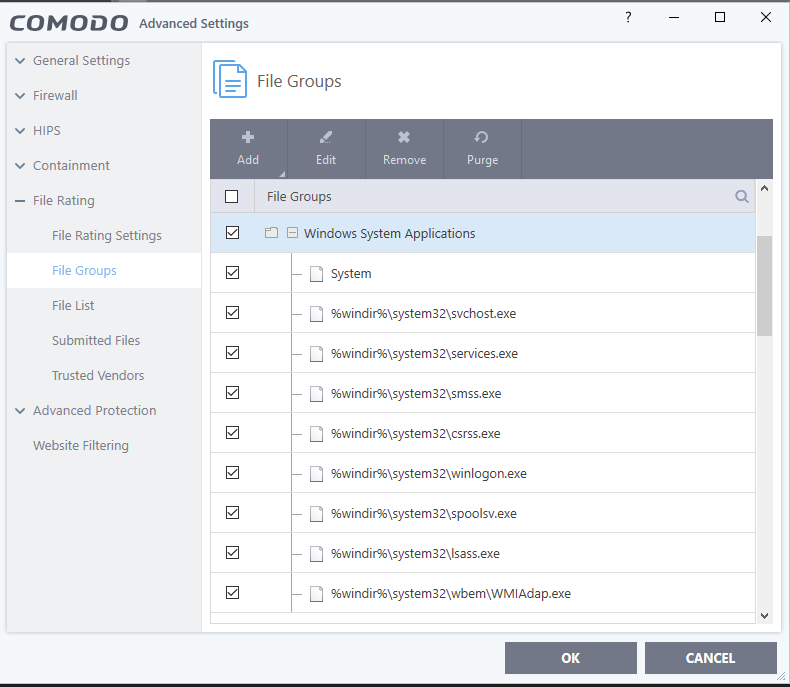This screenshot has width=790, height=687.
Task: Click the Remove toolbar label
Action: pos(404,160)
